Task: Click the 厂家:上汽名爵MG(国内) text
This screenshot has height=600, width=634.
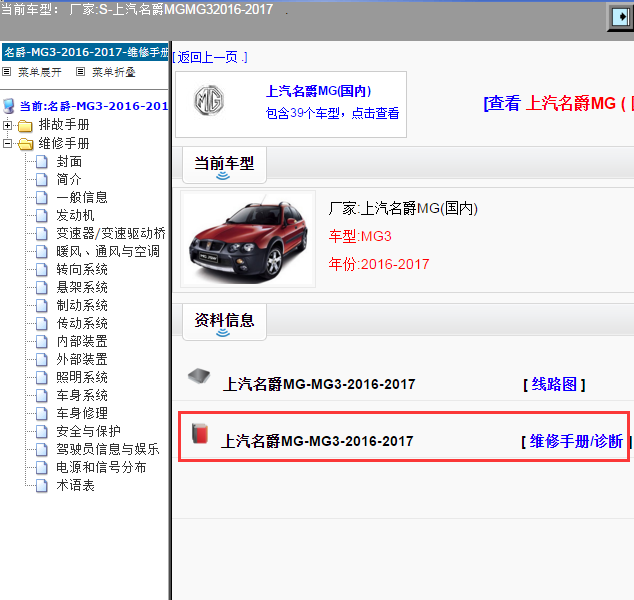Action: (x=403, y=209)
